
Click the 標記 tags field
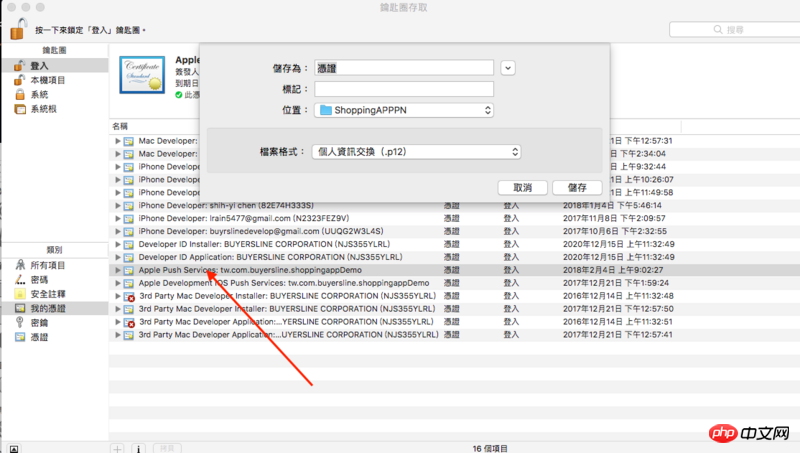[x=404, y=89]
